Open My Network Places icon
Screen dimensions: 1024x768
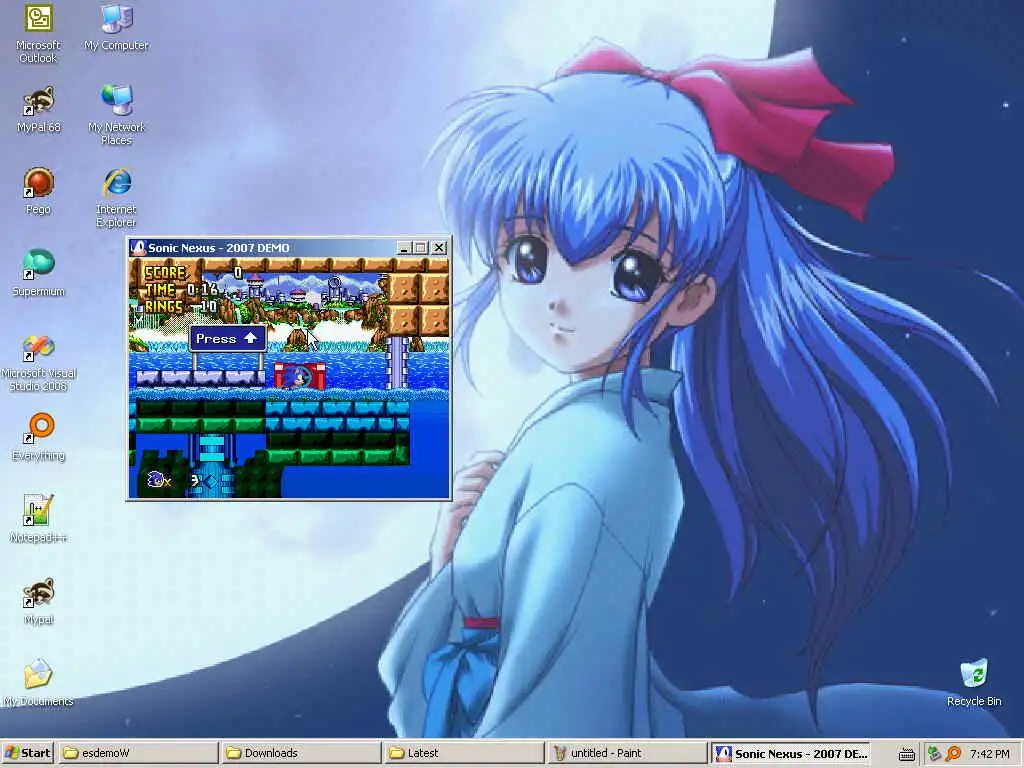[116, 115]
